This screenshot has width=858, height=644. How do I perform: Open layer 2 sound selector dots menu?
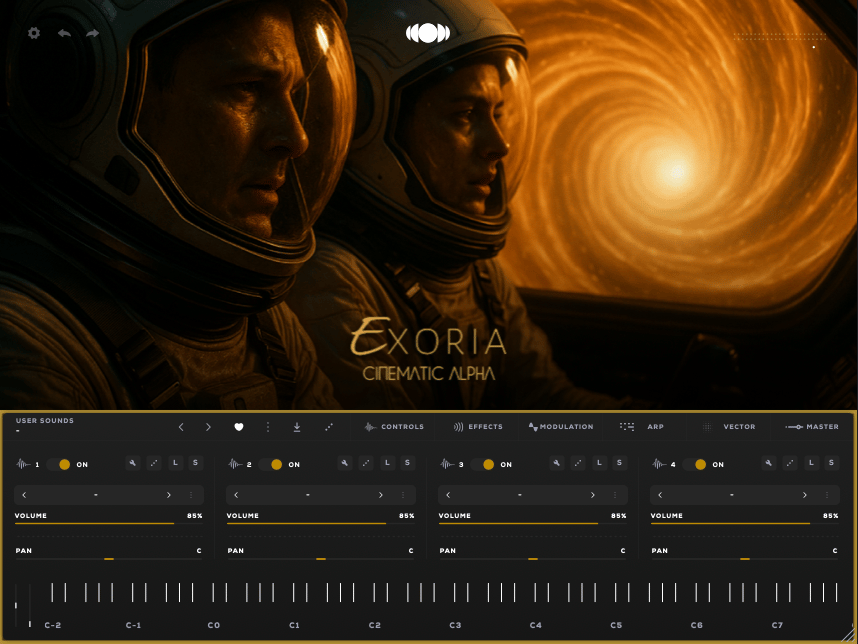[x=403, y=495]
